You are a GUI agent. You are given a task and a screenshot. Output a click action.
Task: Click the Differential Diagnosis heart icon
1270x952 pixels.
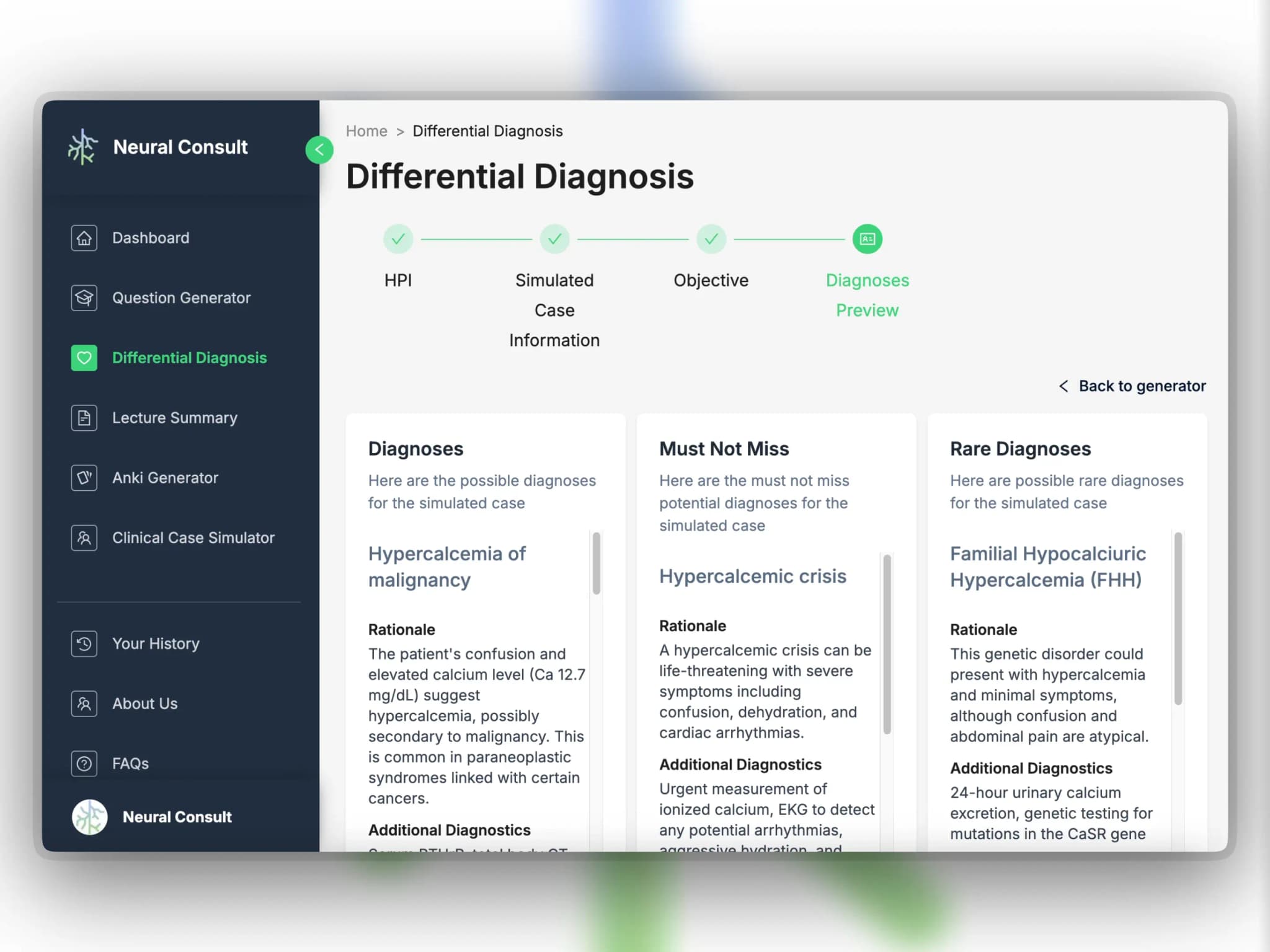point(83,357)
